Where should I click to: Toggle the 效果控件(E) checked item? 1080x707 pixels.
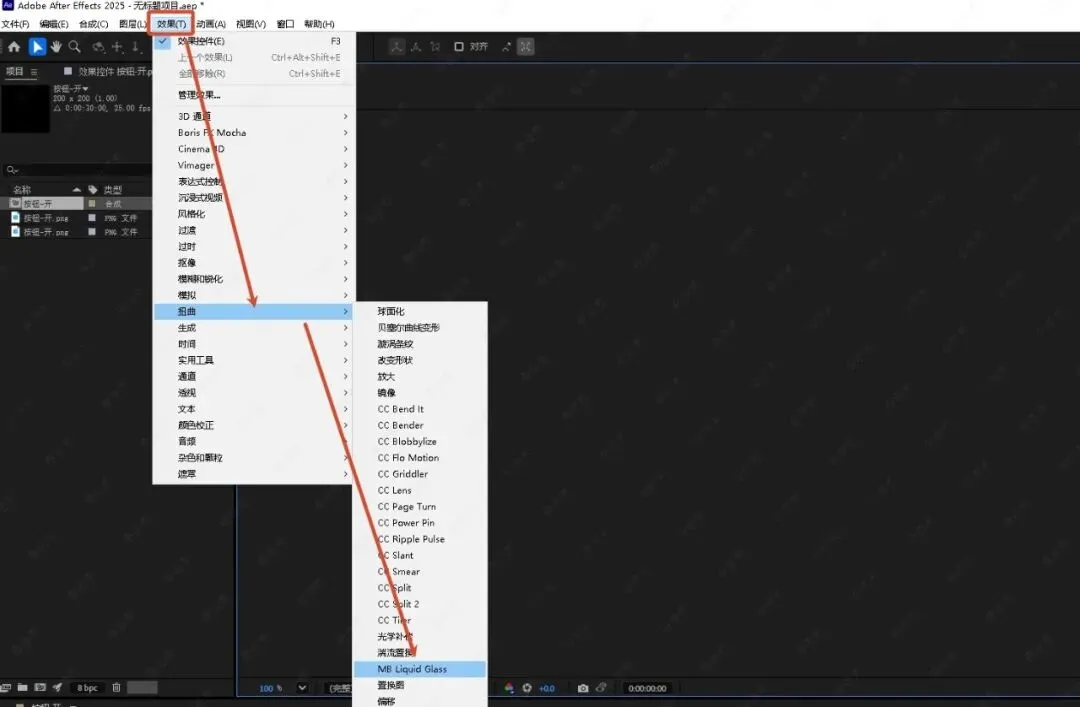(x=254, y=41)
